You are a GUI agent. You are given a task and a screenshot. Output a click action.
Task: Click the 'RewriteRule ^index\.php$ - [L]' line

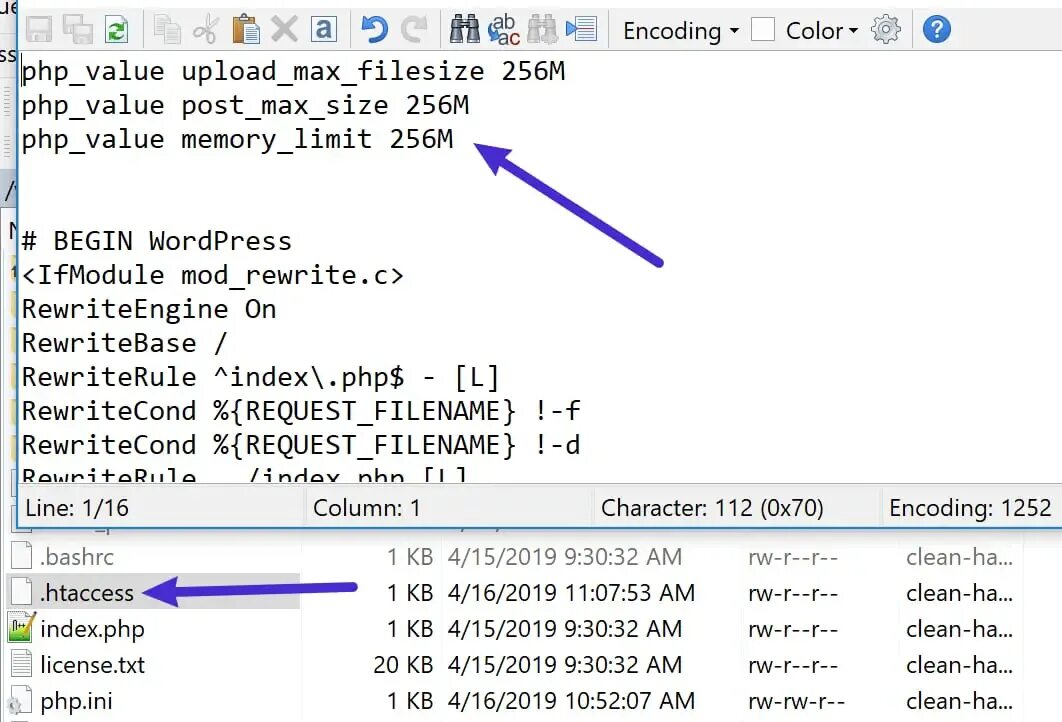pos(261,377)
